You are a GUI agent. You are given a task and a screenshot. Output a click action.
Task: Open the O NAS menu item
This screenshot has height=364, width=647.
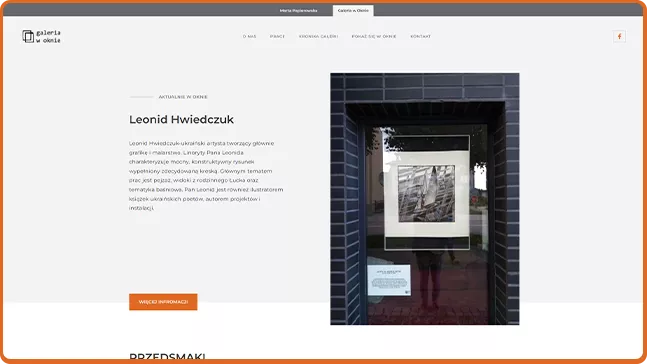[249, 36]
